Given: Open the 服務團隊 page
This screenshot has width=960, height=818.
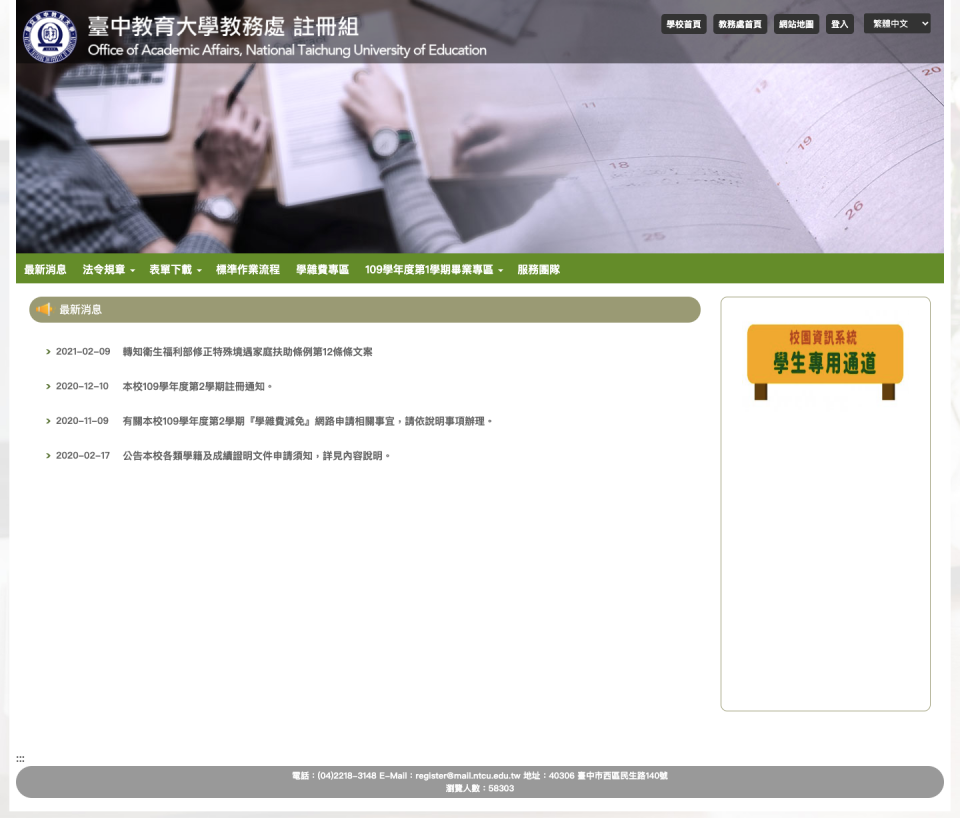Looking at the screenshot, I should tap(538, 270).
